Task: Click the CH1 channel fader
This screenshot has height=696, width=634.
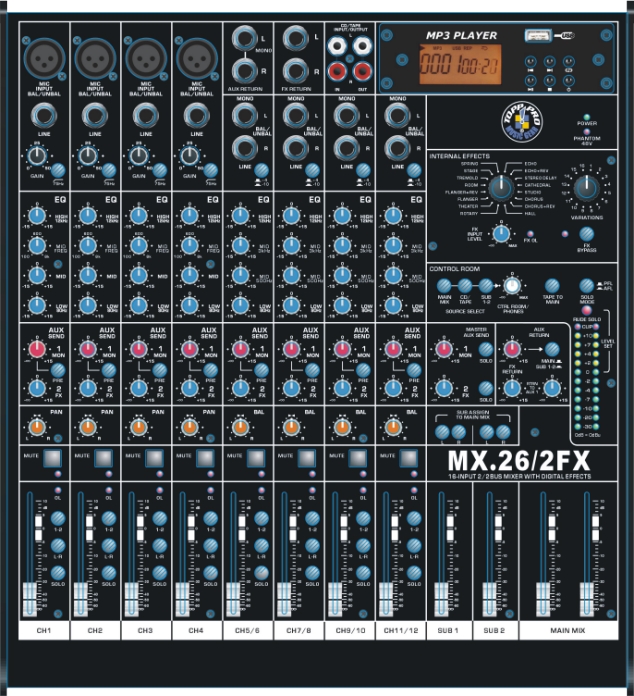Action: click(30, 599)
